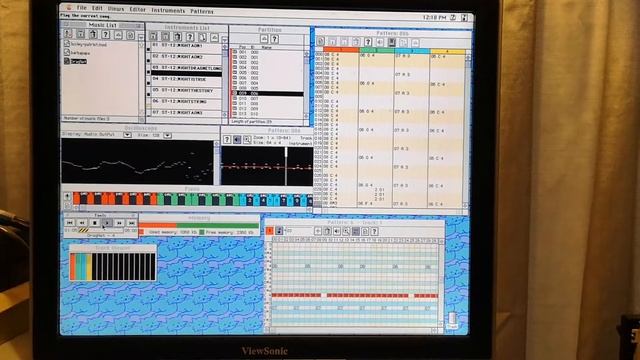Click the fast-forward button in Tools window
This screenshot has height=360, width=640.
(119, 223)
